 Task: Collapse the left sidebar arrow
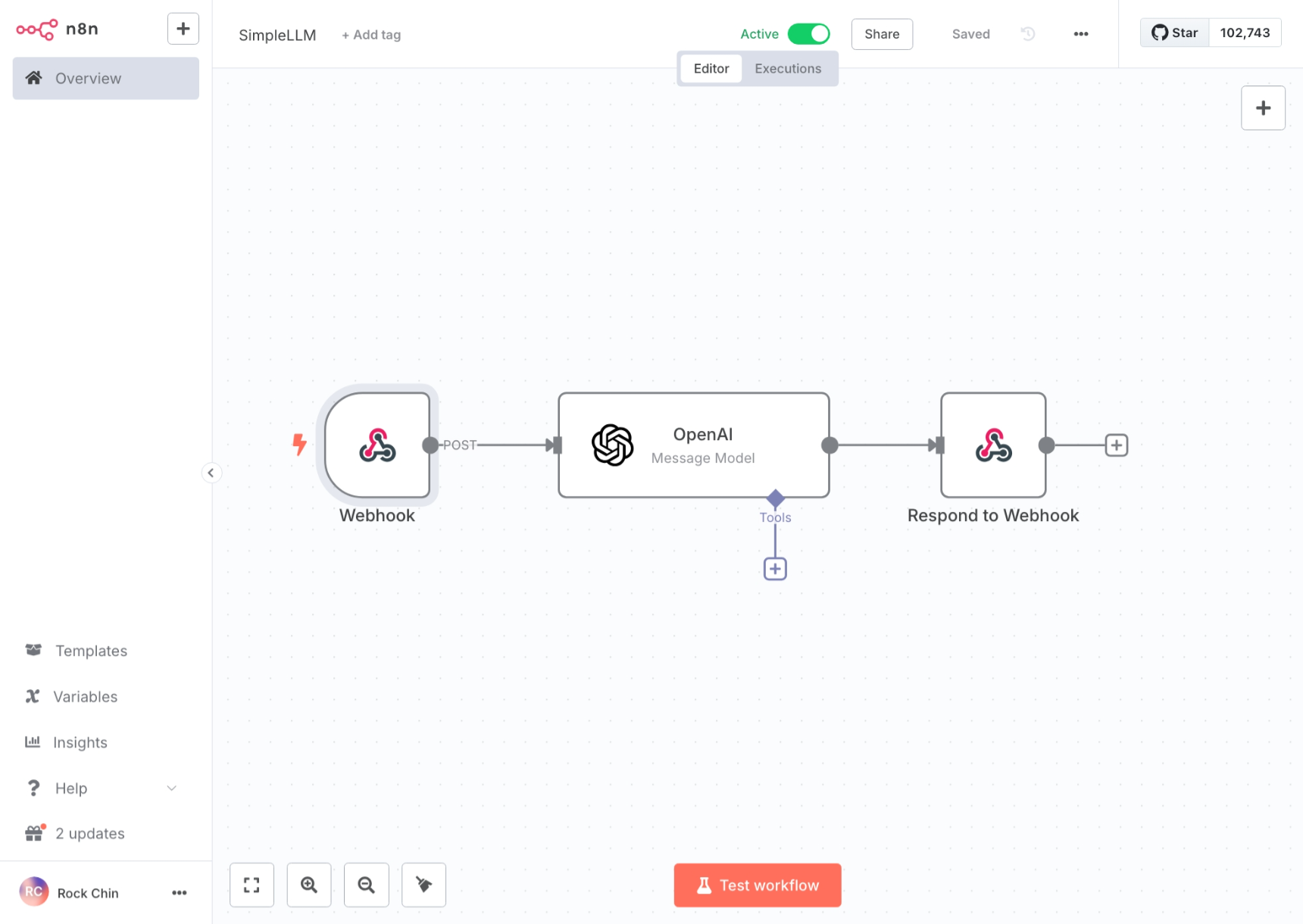click(x=211, y=473)
